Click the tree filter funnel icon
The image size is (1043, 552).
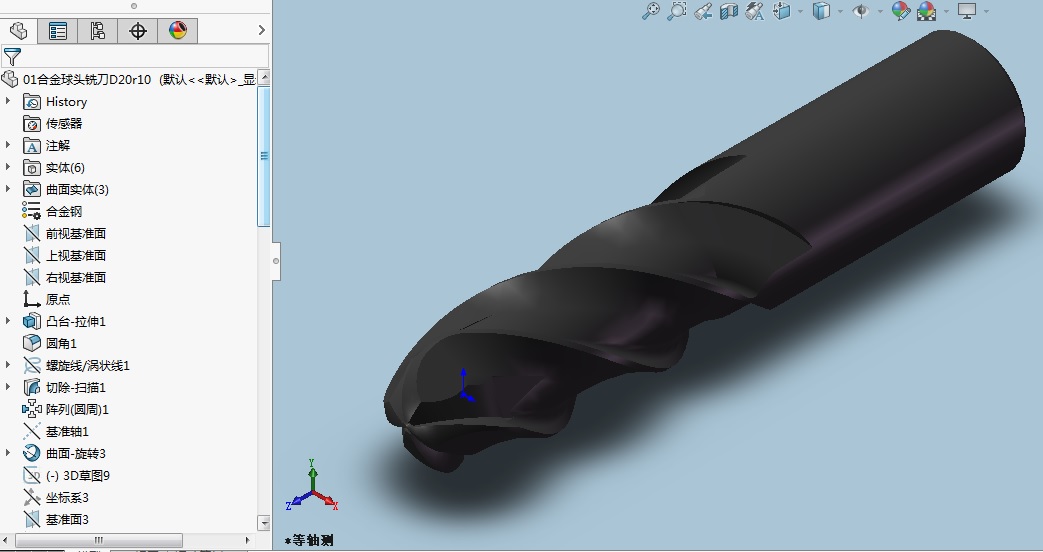pos(12,57)
